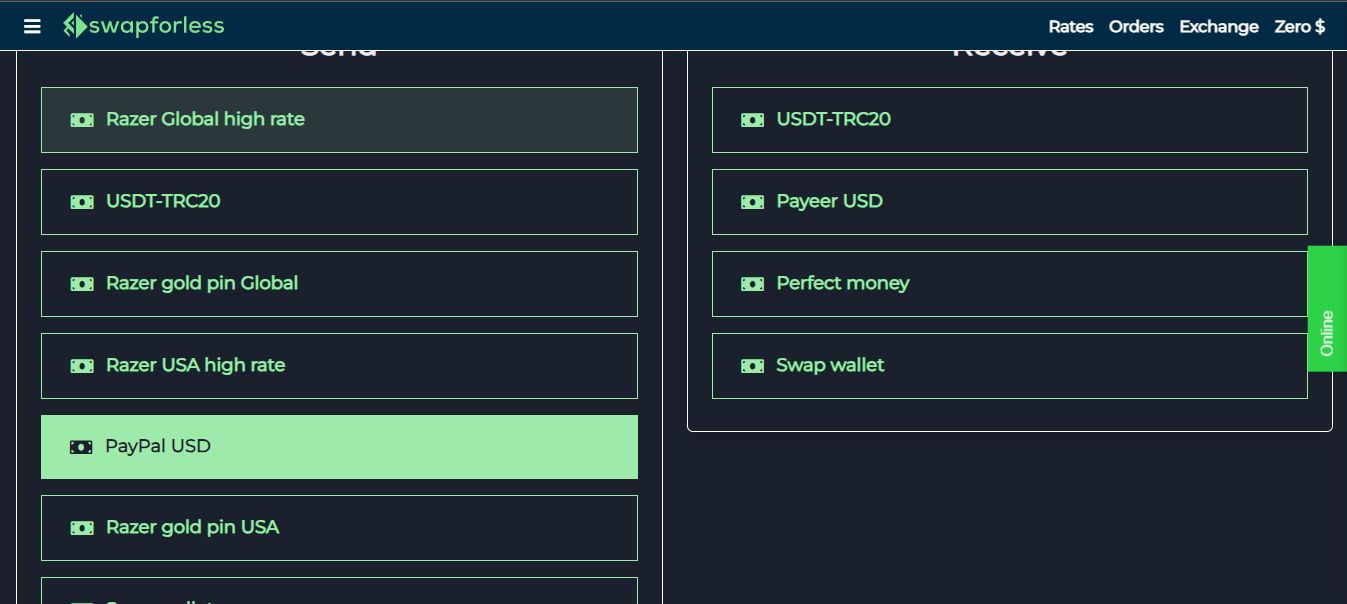Open the Exchange page
The width and height of the screenshot is (1347, 604).
tap(1219, 27)
